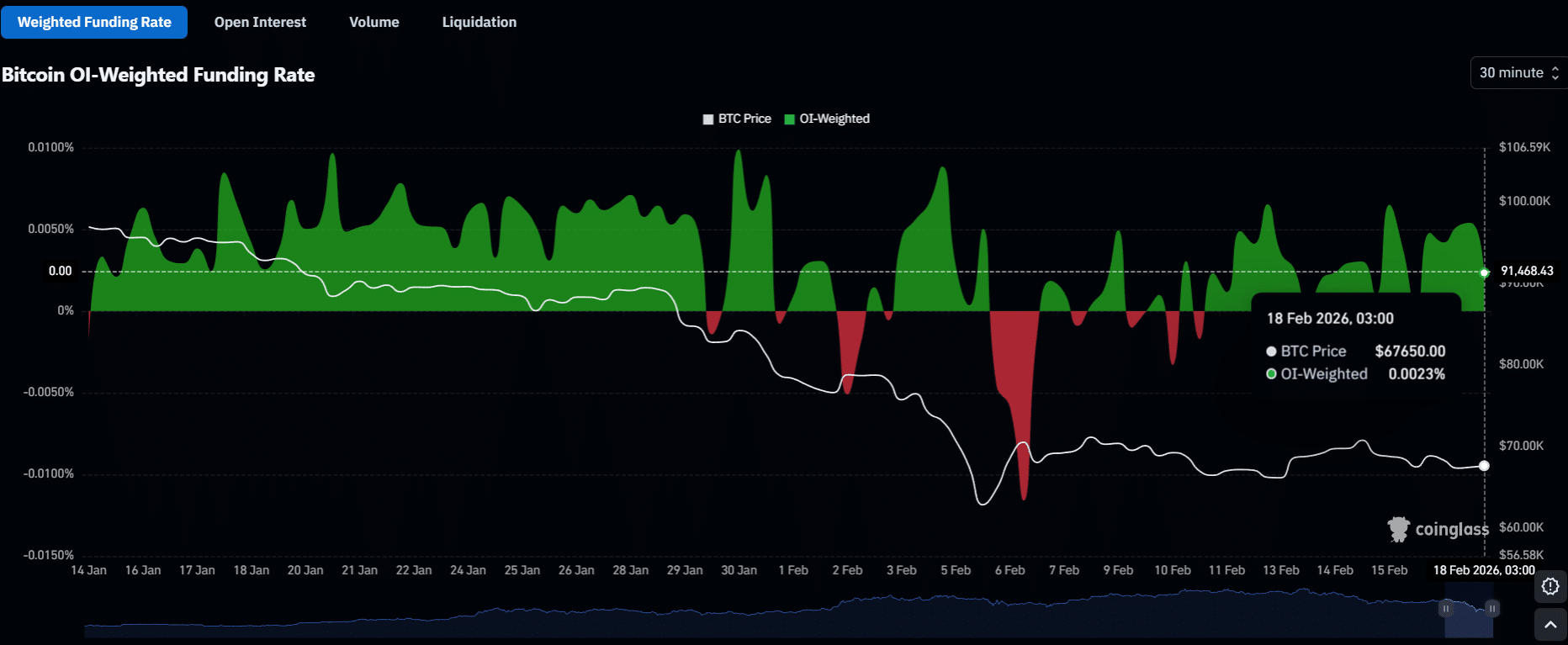This screenshot has width=1568, height=645.
Task: Click the 9 Feb date label
Action: pyautogui.click(x=1119, y=570)
